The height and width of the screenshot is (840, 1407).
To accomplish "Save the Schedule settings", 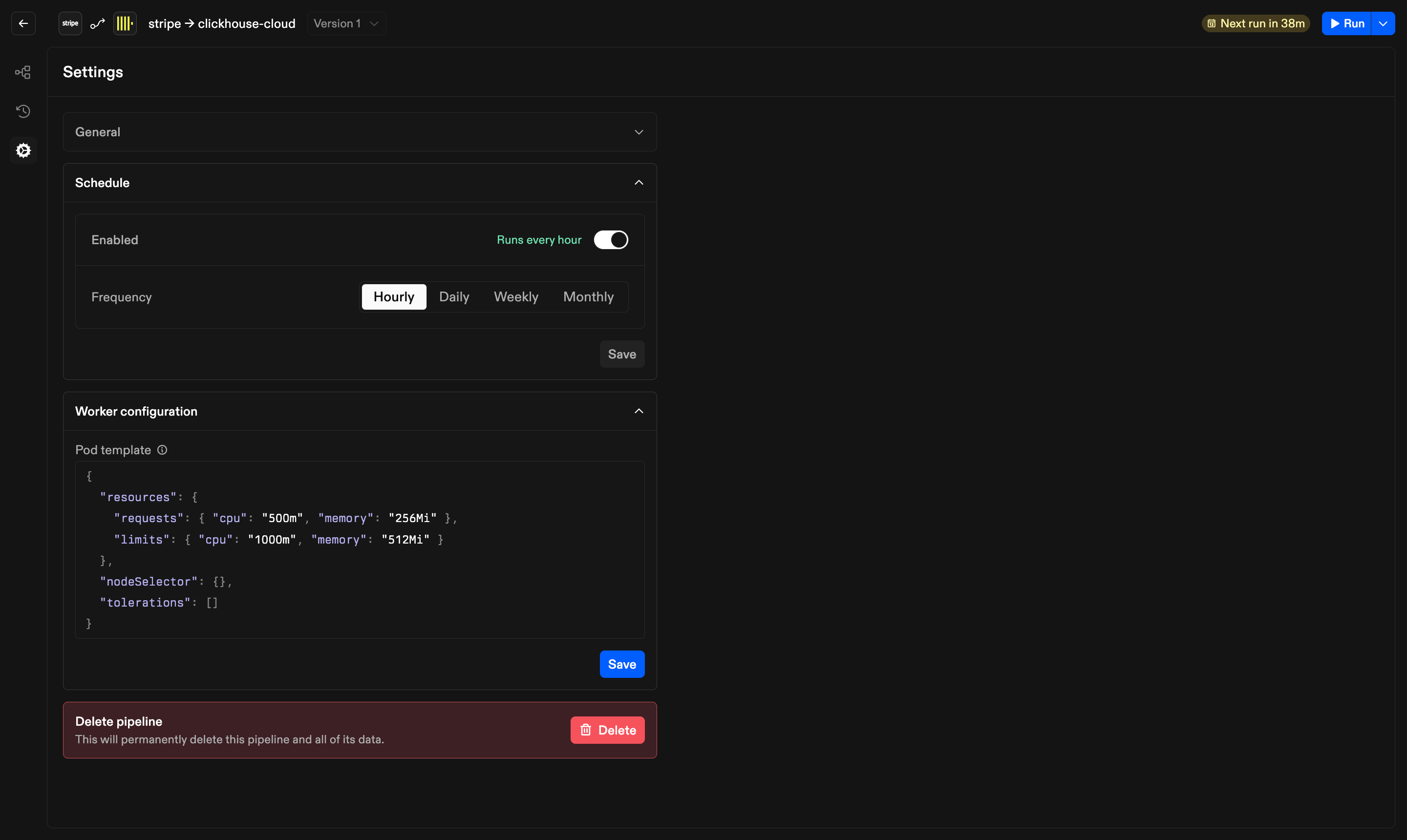I will point(622,354).
